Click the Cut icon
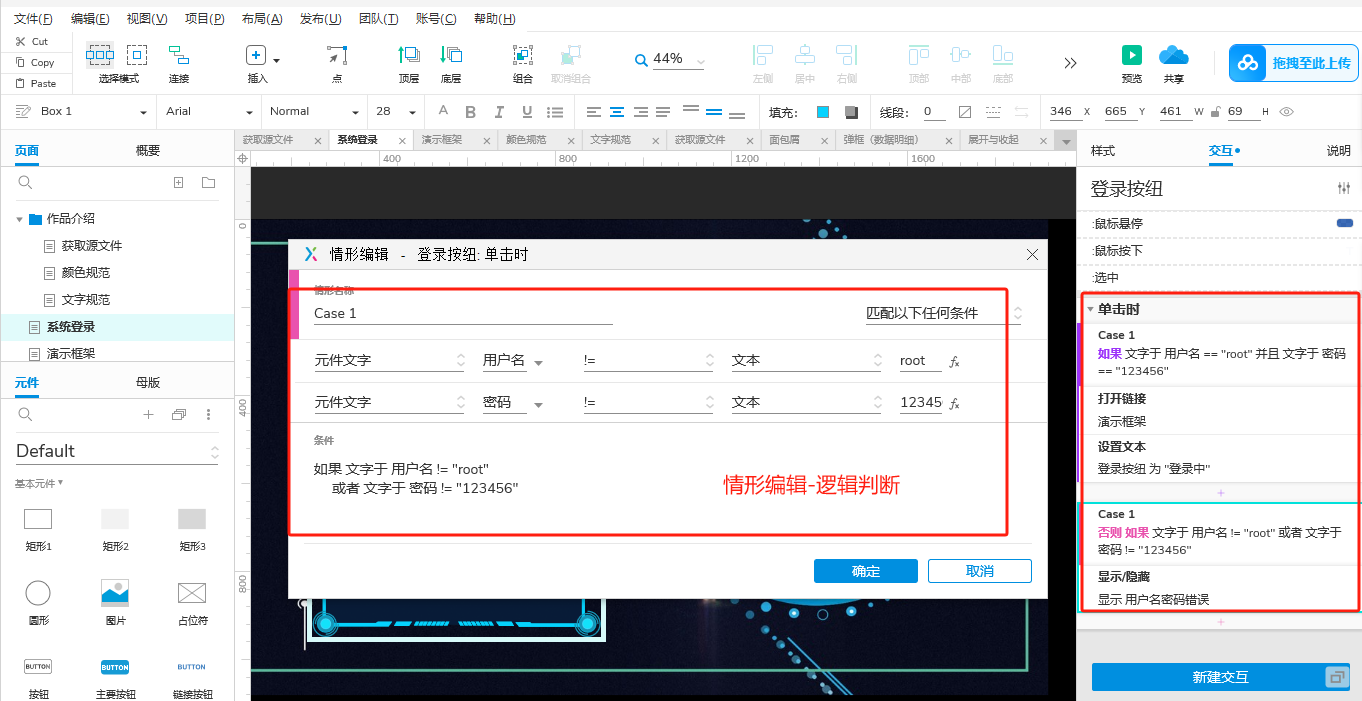The image size is (1362, 701). [20, 42]
